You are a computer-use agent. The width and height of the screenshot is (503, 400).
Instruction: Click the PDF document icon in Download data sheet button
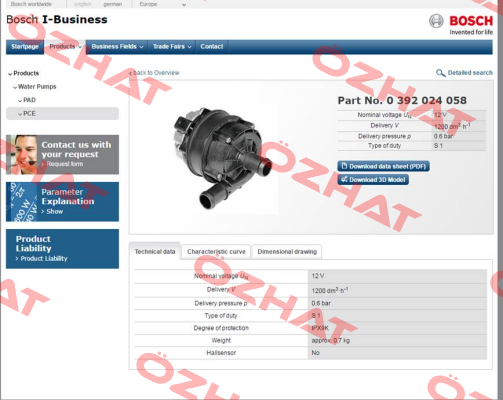[x=344, y=166]
